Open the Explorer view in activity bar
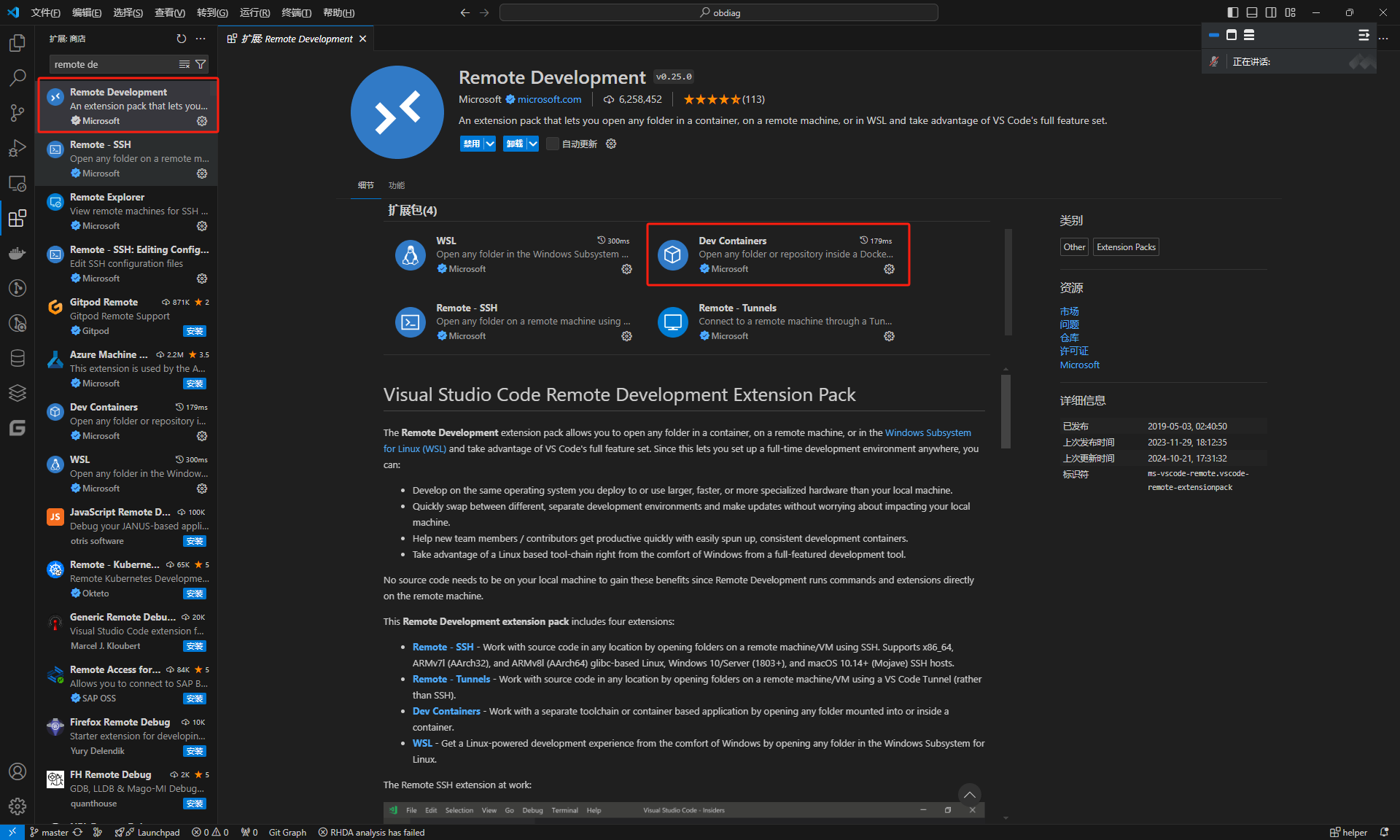 point(17,44)
